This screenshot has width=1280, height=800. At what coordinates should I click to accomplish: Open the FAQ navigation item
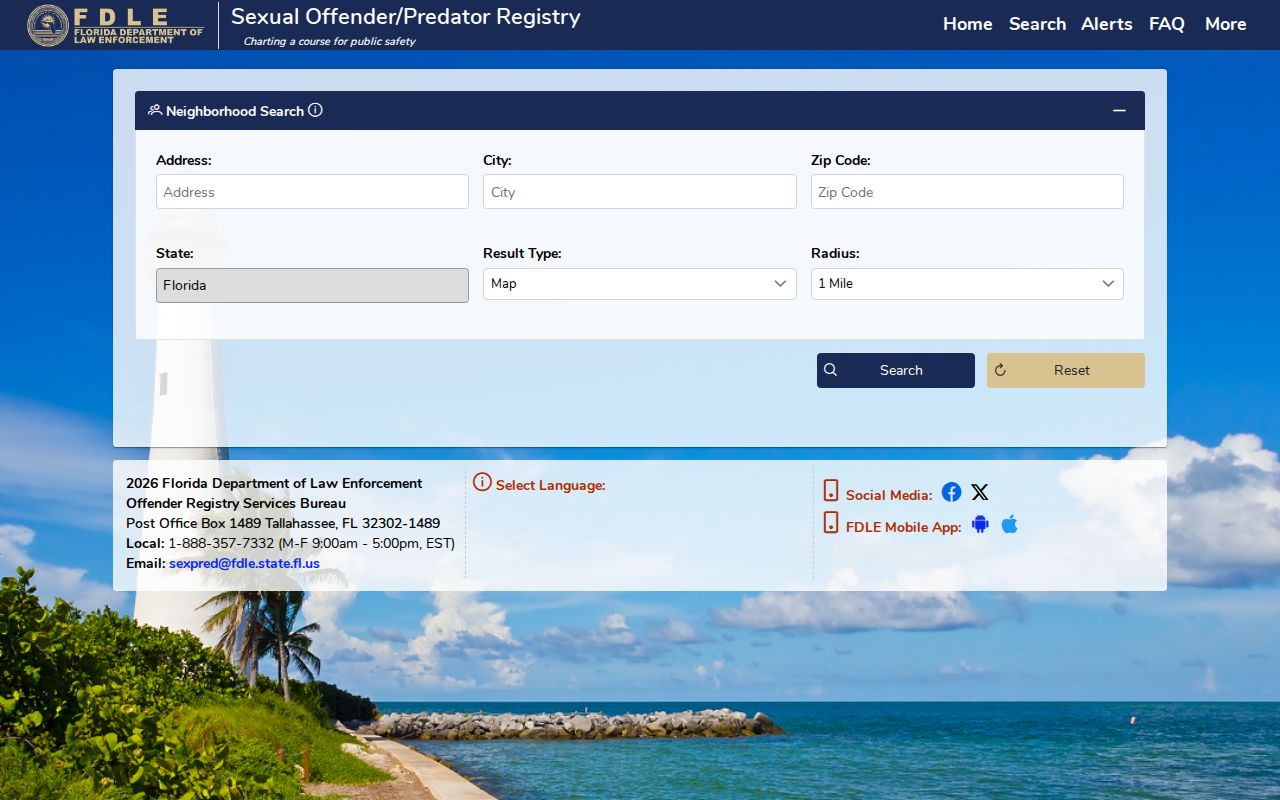1167,24
